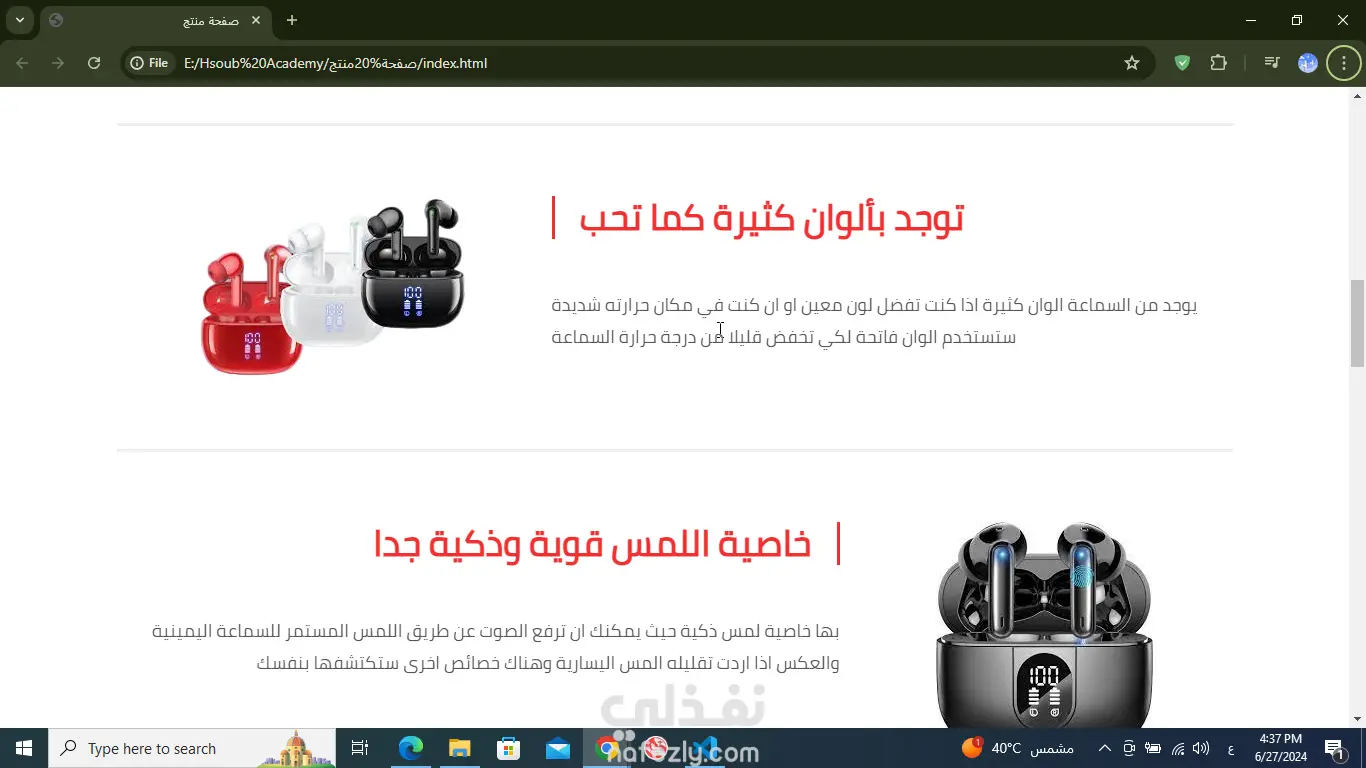Click the paragraph starting يوجد من السماعة
1366x768 pixels.
[875, 321]
